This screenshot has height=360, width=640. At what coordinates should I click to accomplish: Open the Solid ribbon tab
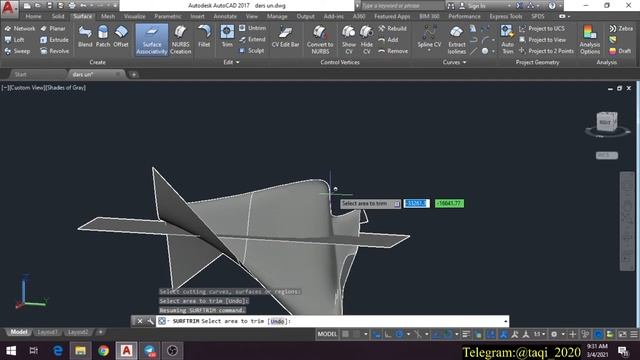click(x=58, y=16)
